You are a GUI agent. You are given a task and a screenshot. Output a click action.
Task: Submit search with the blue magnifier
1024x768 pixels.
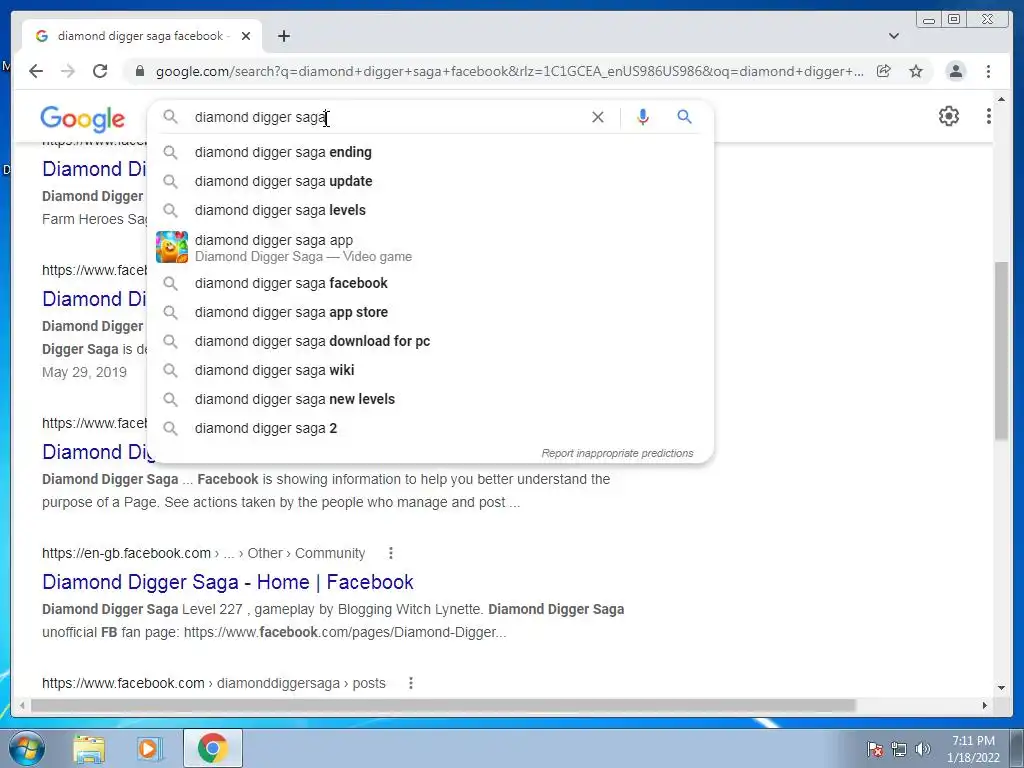(x=684, y=117)
